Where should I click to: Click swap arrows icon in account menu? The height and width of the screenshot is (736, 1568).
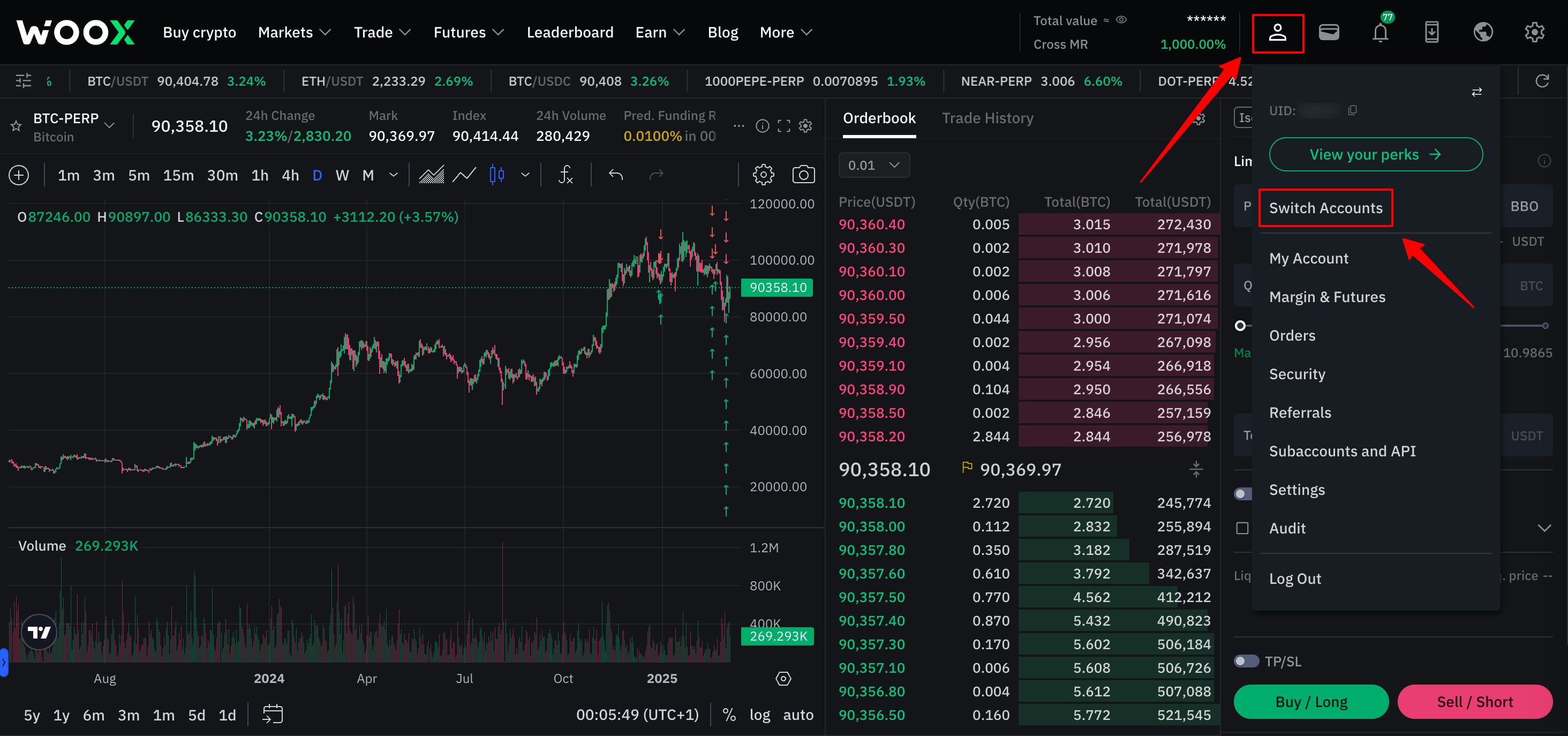point(1477,92)
